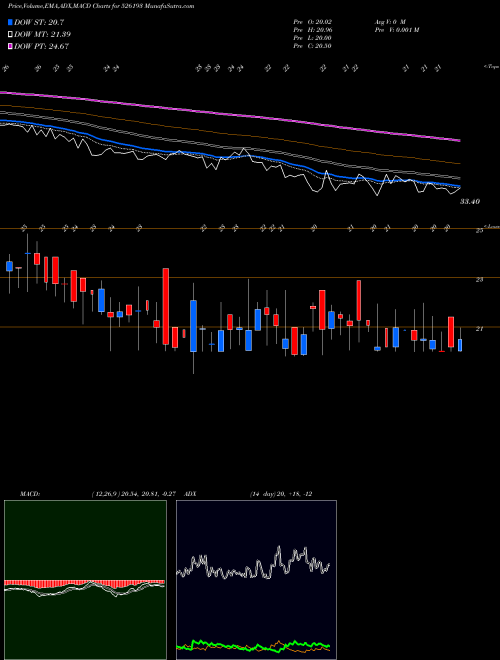The width and height of the screenshot is (500, 660).
Task: Select the 'DOW ST: 20.7' legend text
Action: coord(39,22)
